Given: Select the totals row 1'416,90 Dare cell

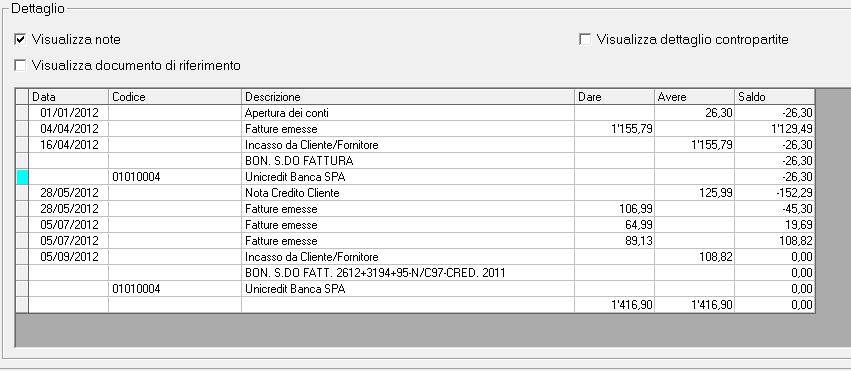Looking at the screenshot, I should click(614, 305).
